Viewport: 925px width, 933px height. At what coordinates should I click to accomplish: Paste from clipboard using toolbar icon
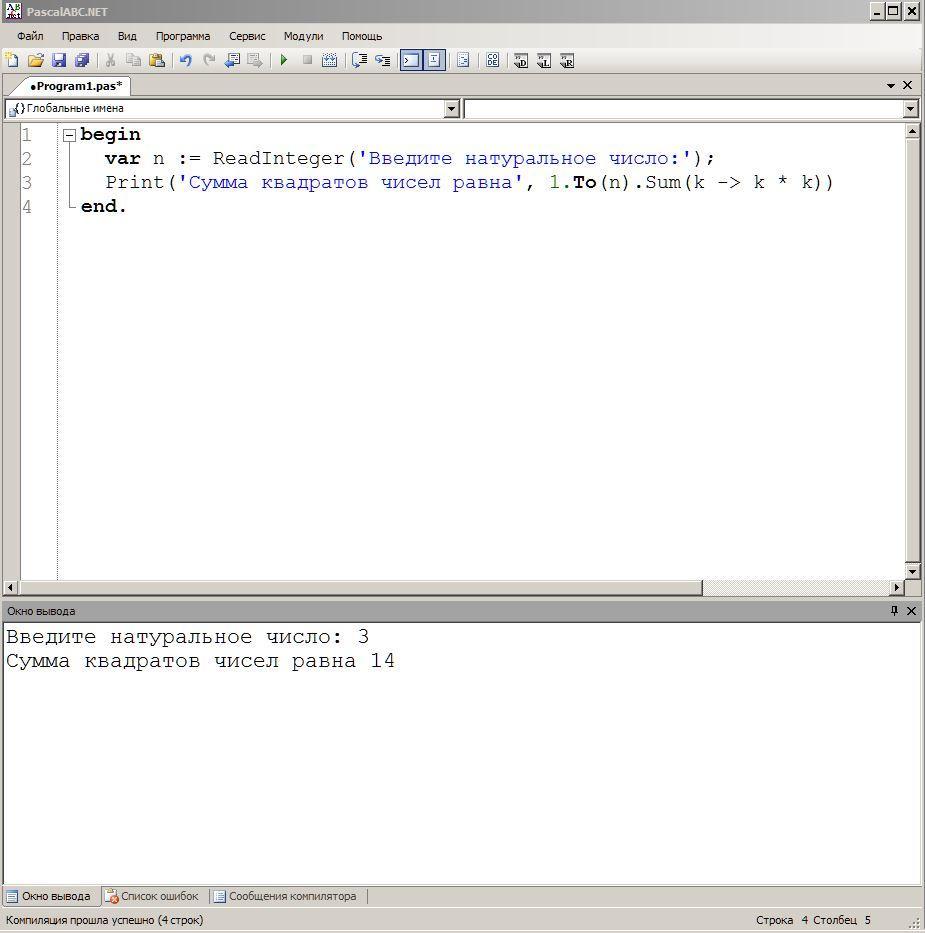pos(157,60)
